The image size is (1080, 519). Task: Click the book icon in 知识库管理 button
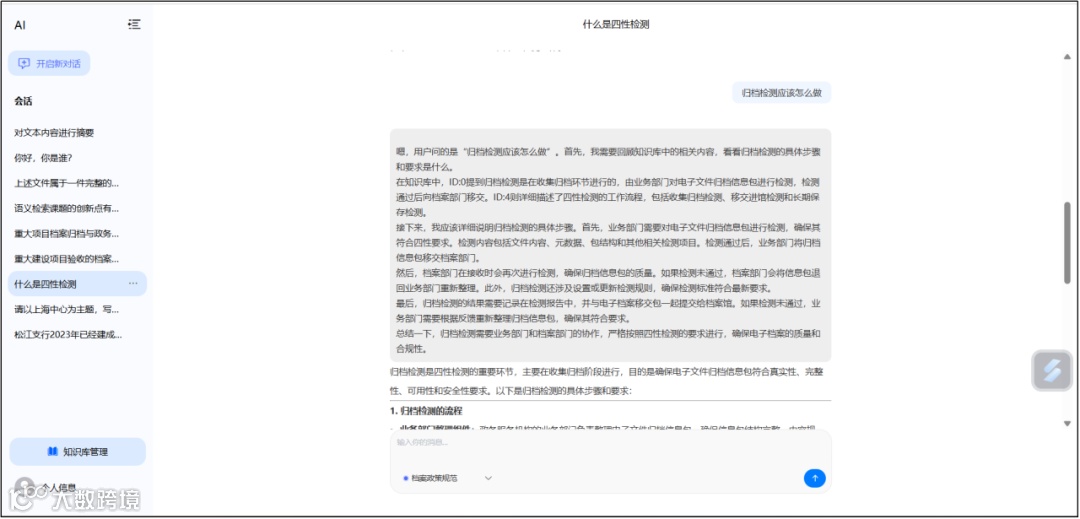[52, 452]
